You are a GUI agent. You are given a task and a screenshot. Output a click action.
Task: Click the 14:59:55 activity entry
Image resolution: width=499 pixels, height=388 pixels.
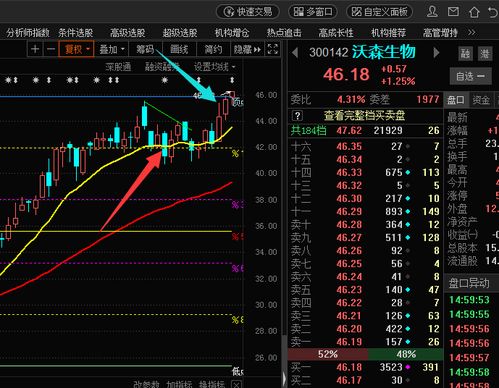tap(469, 314)
